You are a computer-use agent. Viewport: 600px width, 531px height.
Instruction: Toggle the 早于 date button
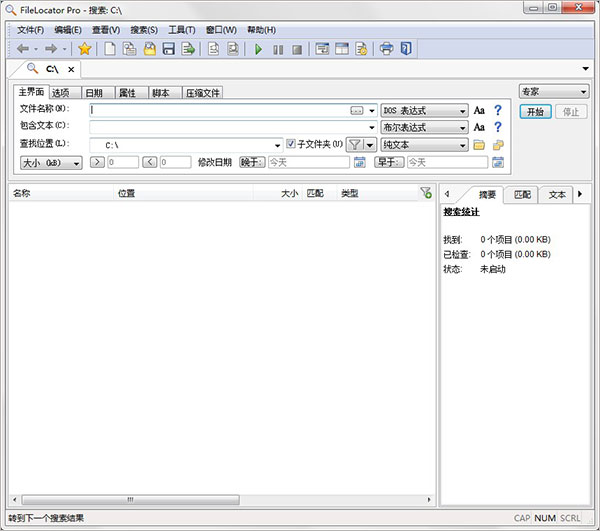coord(389,162)
